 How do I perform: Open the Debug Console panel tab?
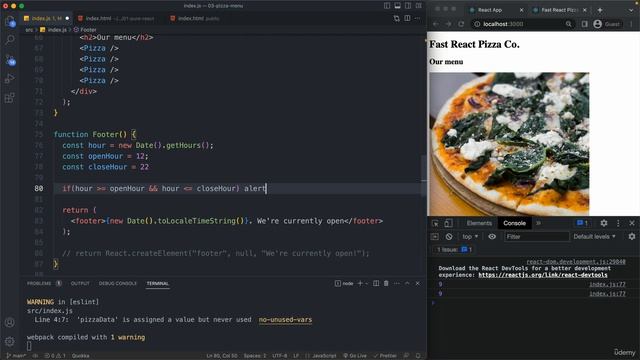118,283
